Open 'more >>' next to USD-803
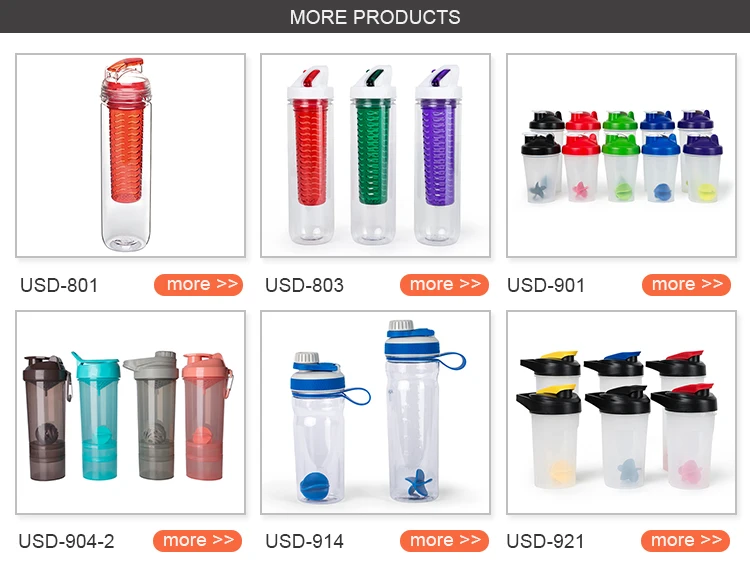Screen dimensions: 750x578 pyautogui.click(x=444, y=285)
